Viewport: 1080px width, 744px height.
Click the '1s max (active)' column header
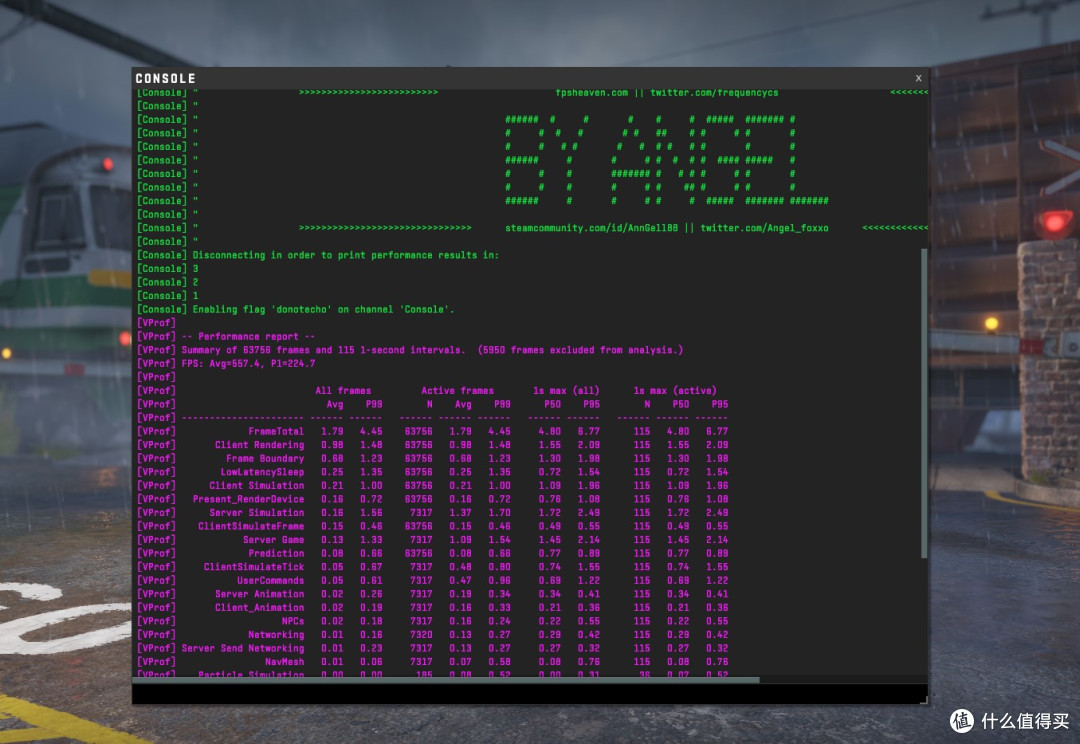tap(675, 391)
